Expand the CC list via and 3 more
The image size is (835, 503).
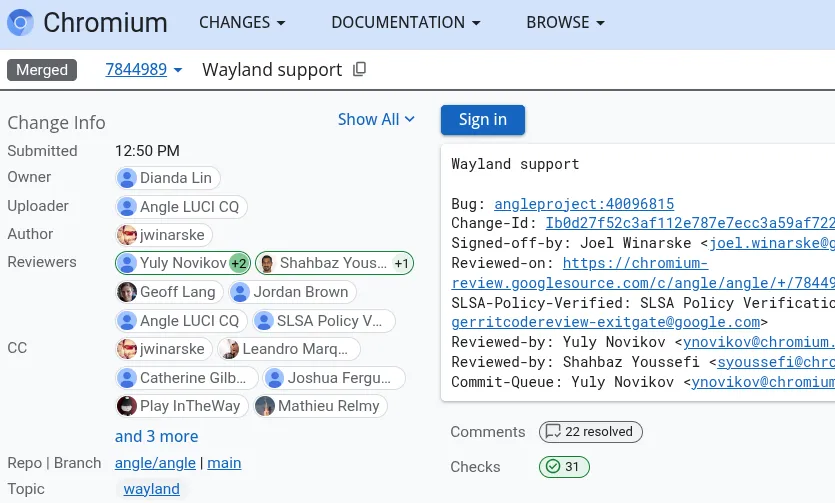point(157,436)
